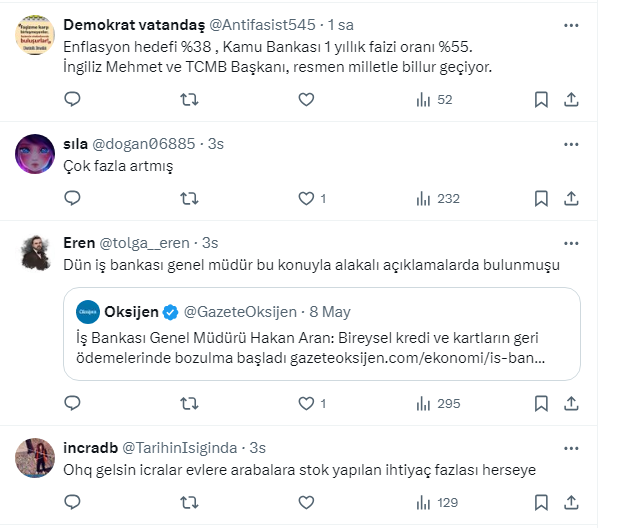
Task: Reply to Demokrat vatandaş's tweet
Action: click(x=72, y=99)
